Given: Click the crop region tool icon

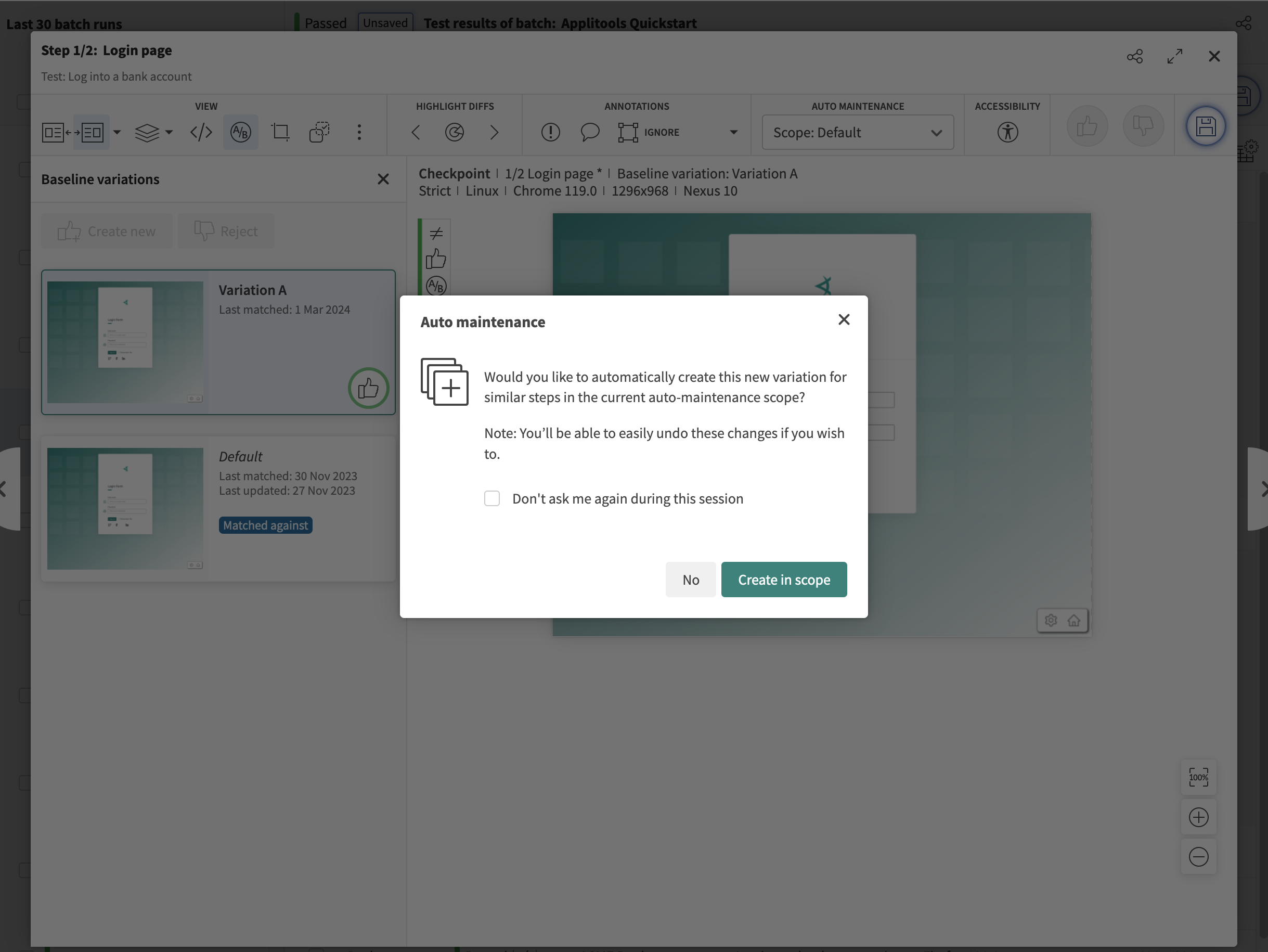Looking at the screenshot, I should coord(280,133).
